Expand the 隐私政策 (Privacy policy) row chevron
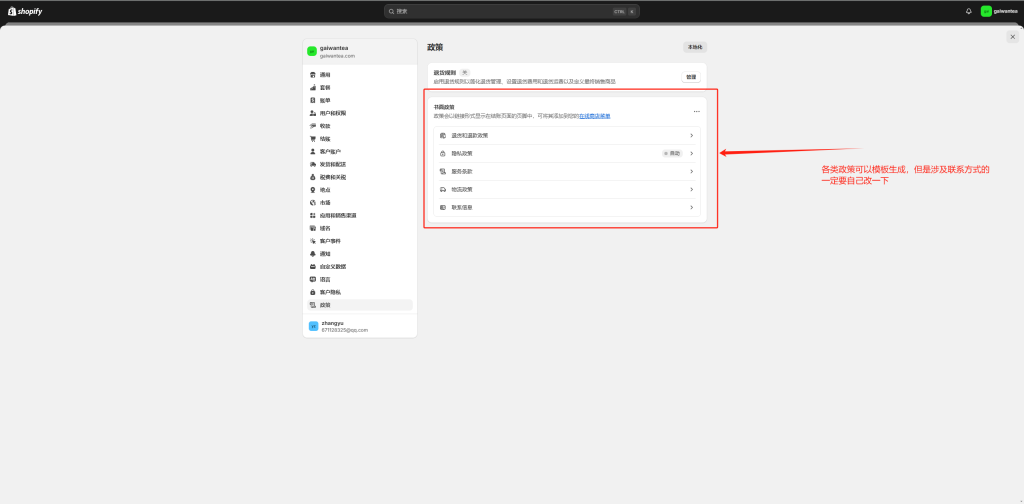 point(691,153)
